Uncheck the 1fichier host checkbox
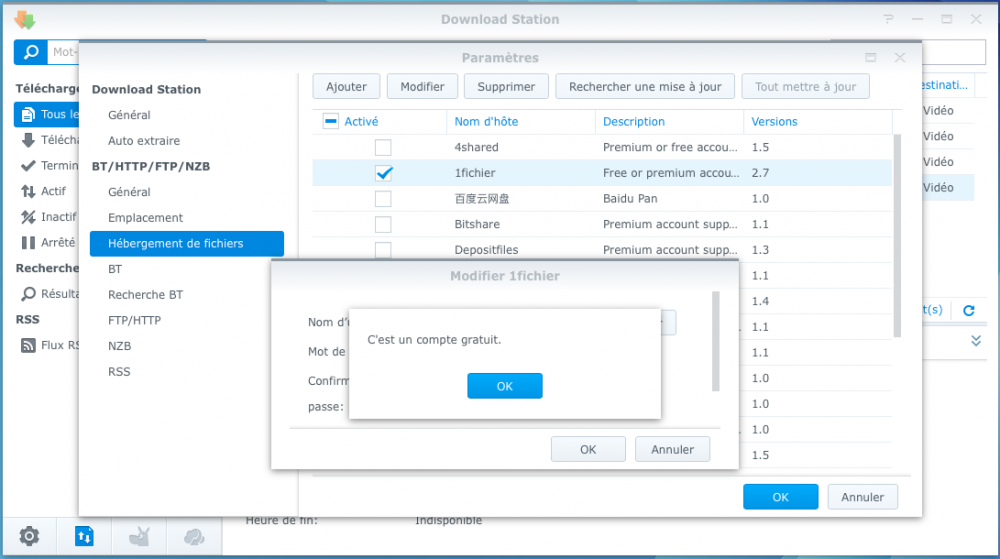 click(x=383, y=173)
